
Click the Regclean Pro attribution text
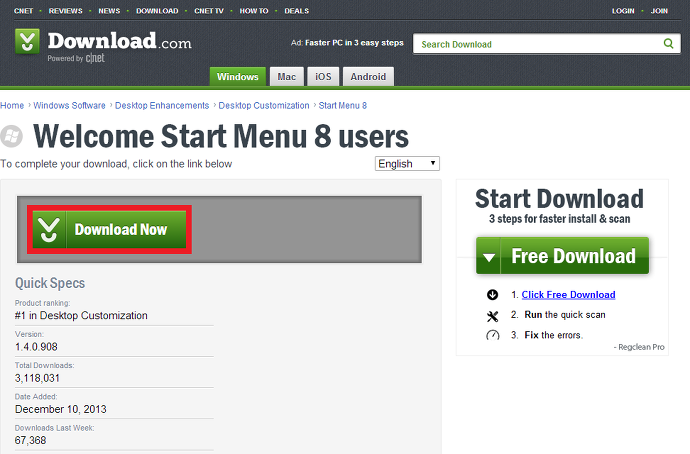pyautogui.click(x=639, y=347)
